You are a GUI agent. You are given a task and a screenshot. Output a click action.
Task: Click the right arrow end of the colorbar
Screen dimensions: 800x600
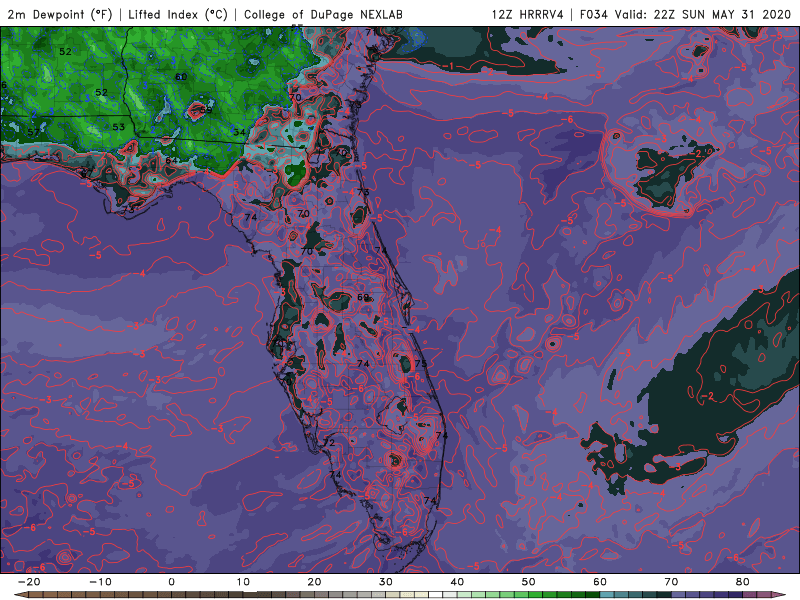click(x=780, y=595)
